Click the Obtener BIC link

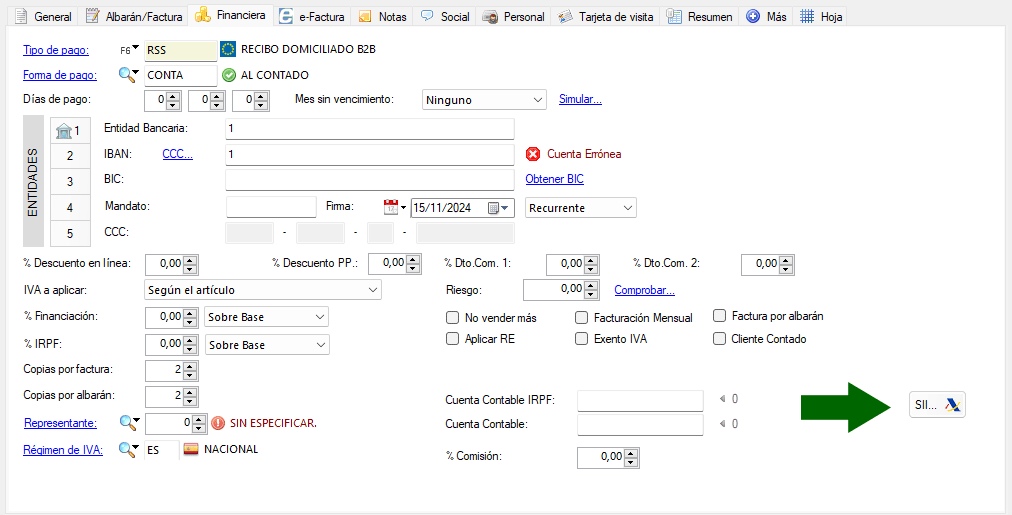(554, 179)
